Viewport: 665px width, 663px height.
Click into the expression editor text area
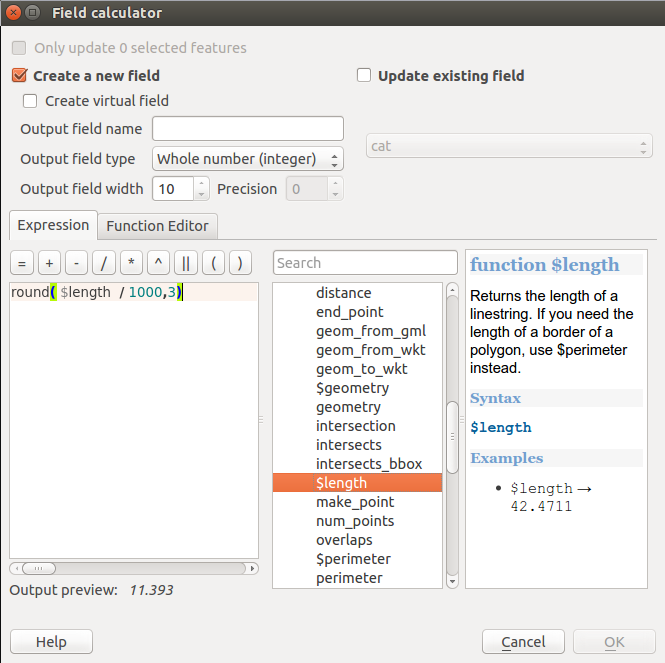click(x=134, y=420)
